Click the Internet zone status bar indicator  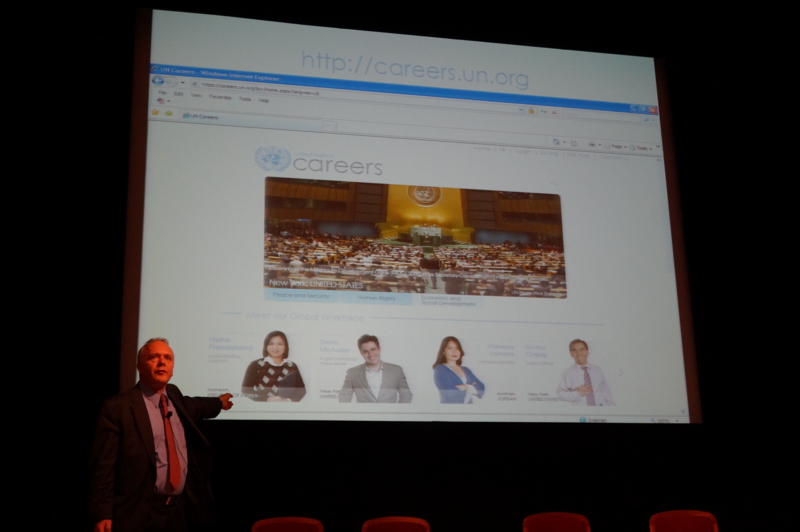(x=593, y=420)
